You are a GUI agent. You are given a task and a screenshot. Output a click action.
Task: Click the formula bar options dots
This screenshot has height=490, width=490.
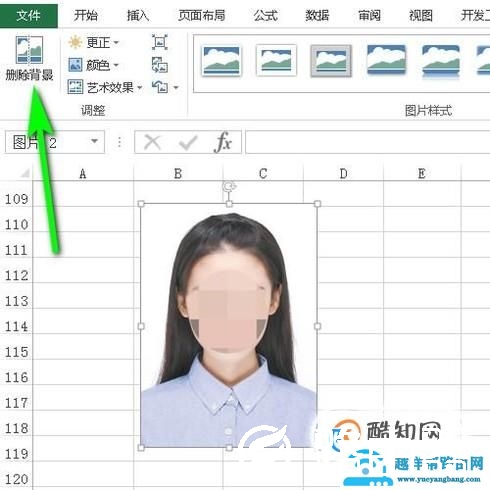119,142
